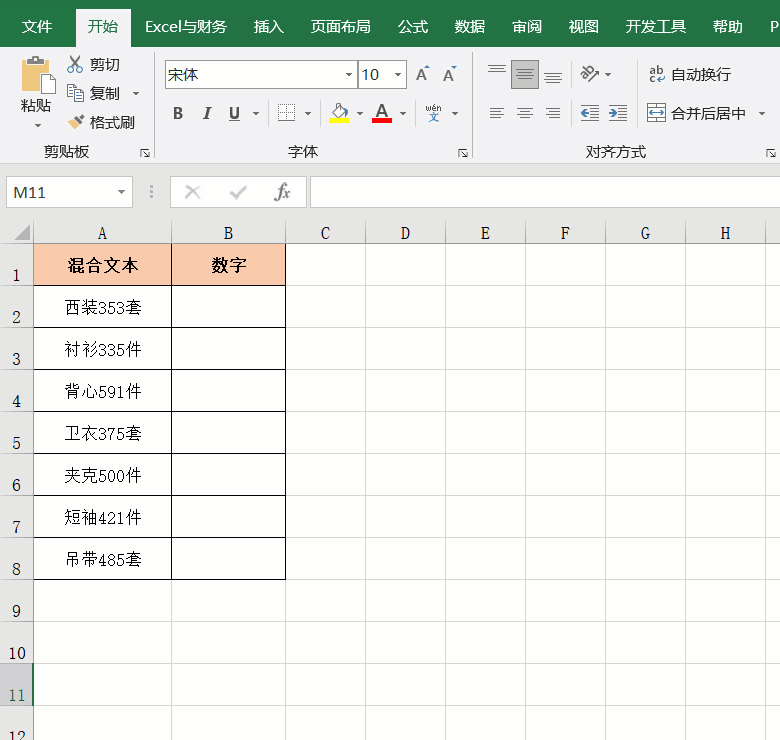Switch to 插入 tab
Image resolution: width=780 pixels, height=740 pixels.
click(x=269, y=26)
